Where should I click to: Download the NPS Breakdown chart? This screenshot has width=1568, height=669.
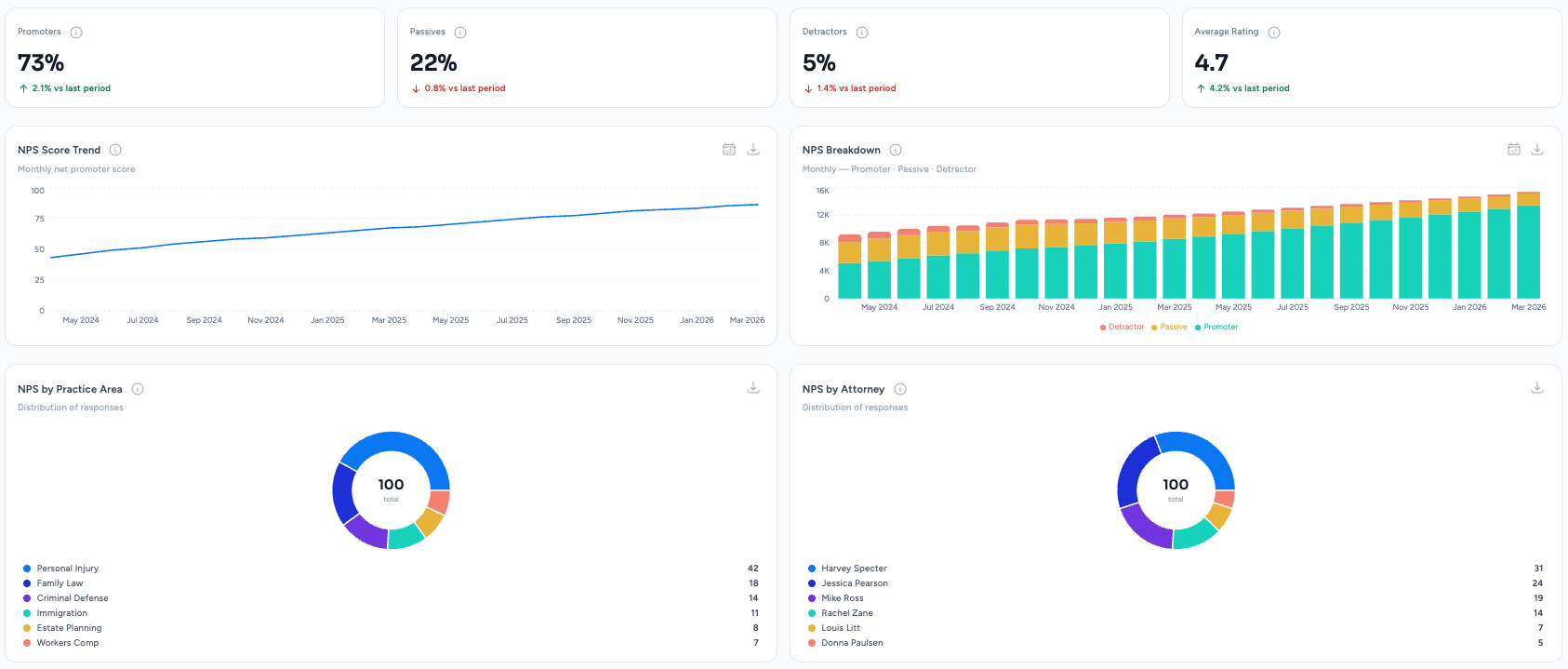coord(1537,150)
